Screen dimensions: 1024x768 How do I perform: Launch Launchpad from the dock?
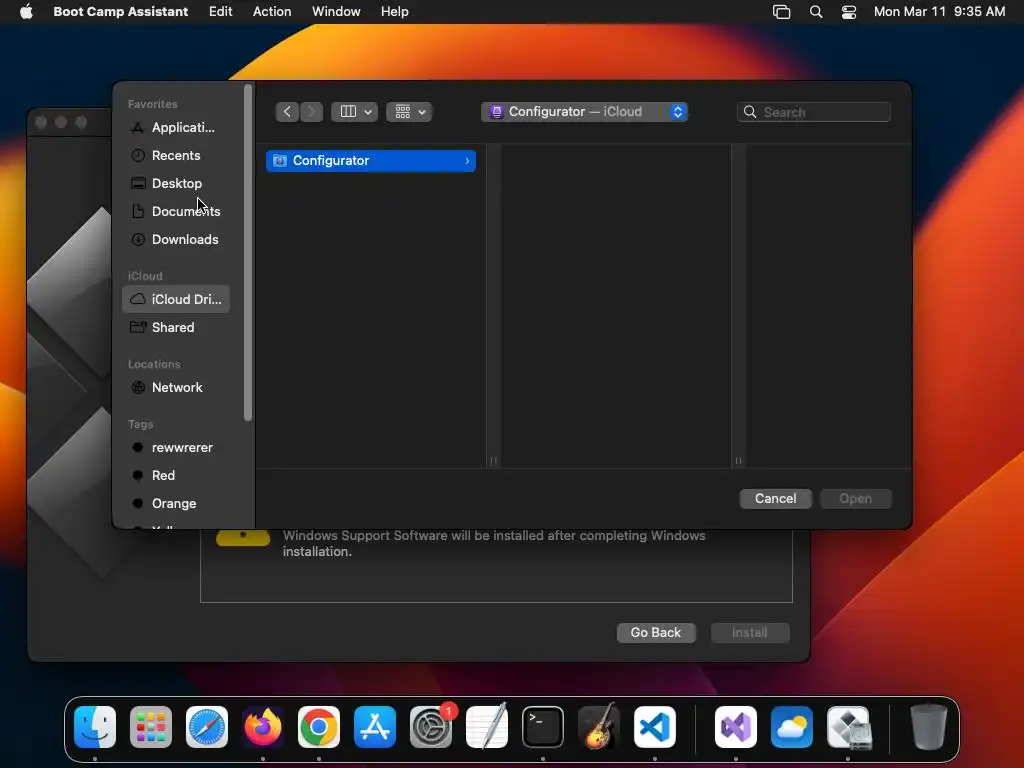pyautogui.click(x=151, y=727)
